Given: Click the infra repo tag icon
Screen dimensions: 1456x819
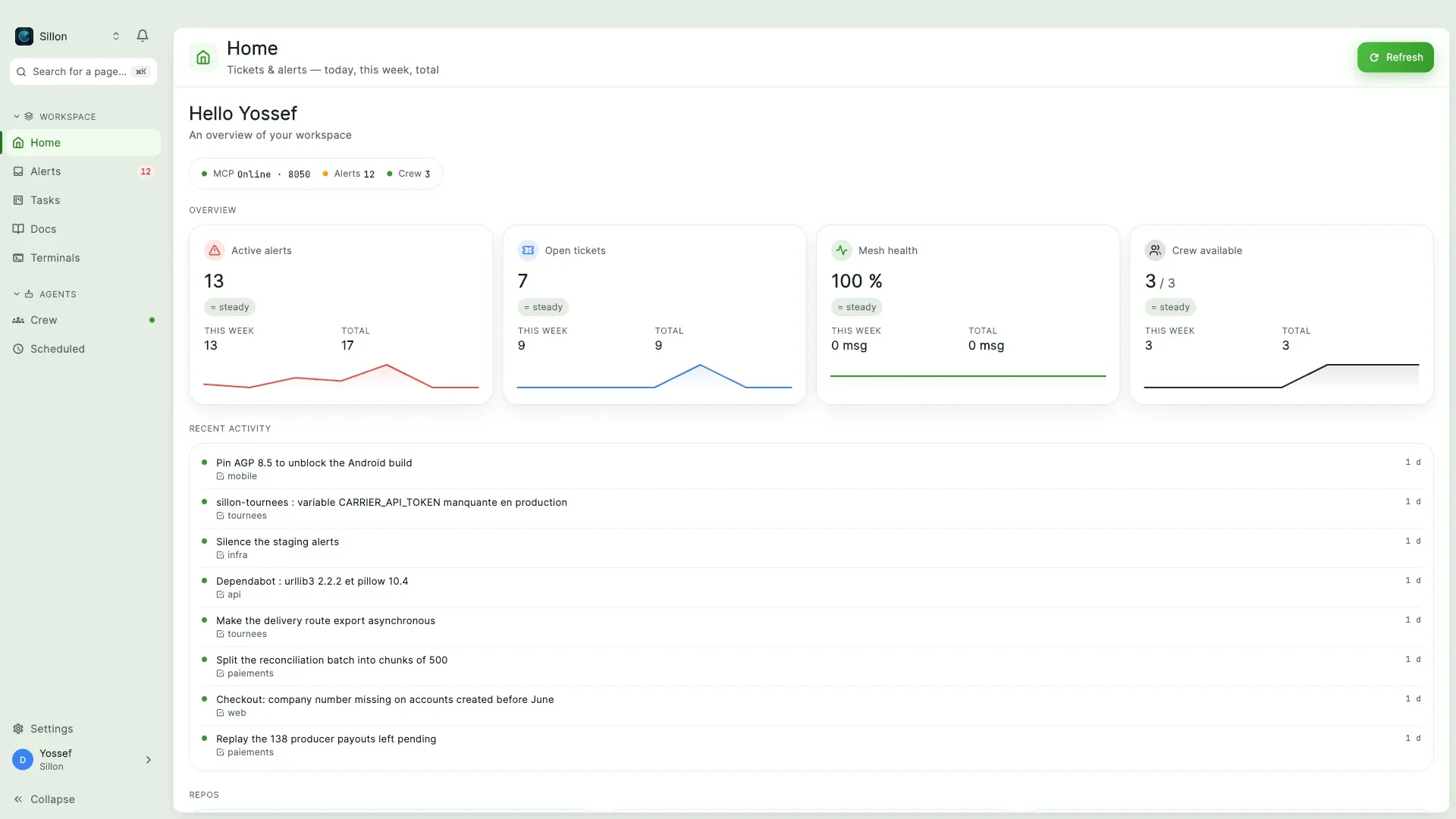Looking at the screenshot, I should pyautogui.click(x=220, y=555).
